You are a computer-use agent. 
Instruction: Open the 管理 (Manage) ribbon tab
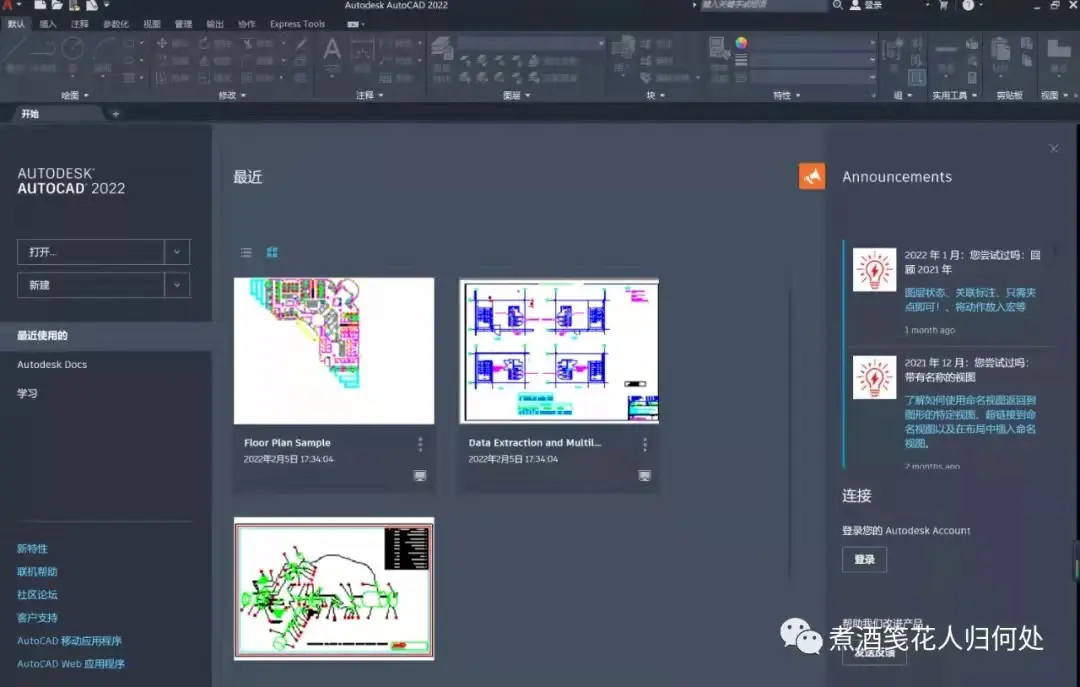pyautogui.click(x=183, y=24)
